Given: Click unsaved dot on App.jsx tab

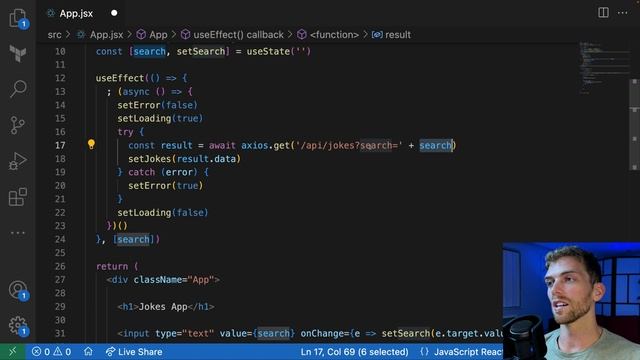Looking at the screenshot, I should coord(114,13).
